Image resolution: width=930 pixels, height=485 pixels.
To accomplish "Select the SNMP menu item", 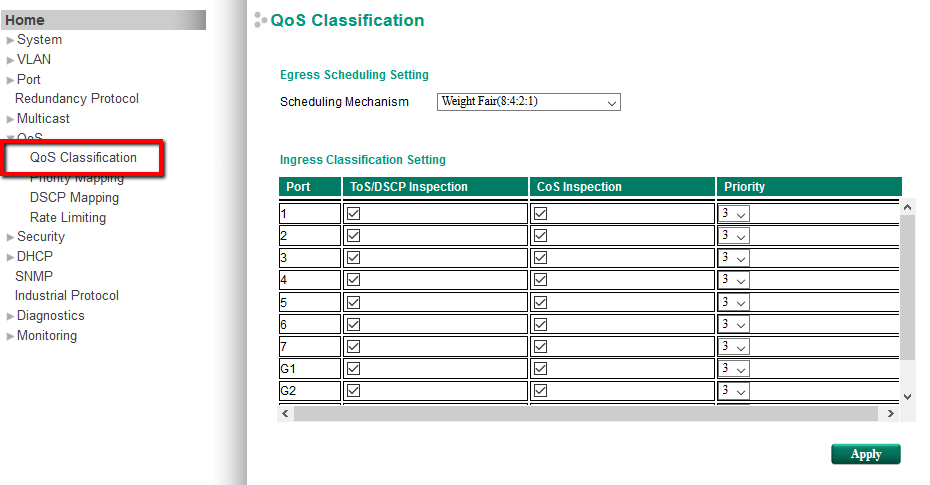I will [34, 276].
